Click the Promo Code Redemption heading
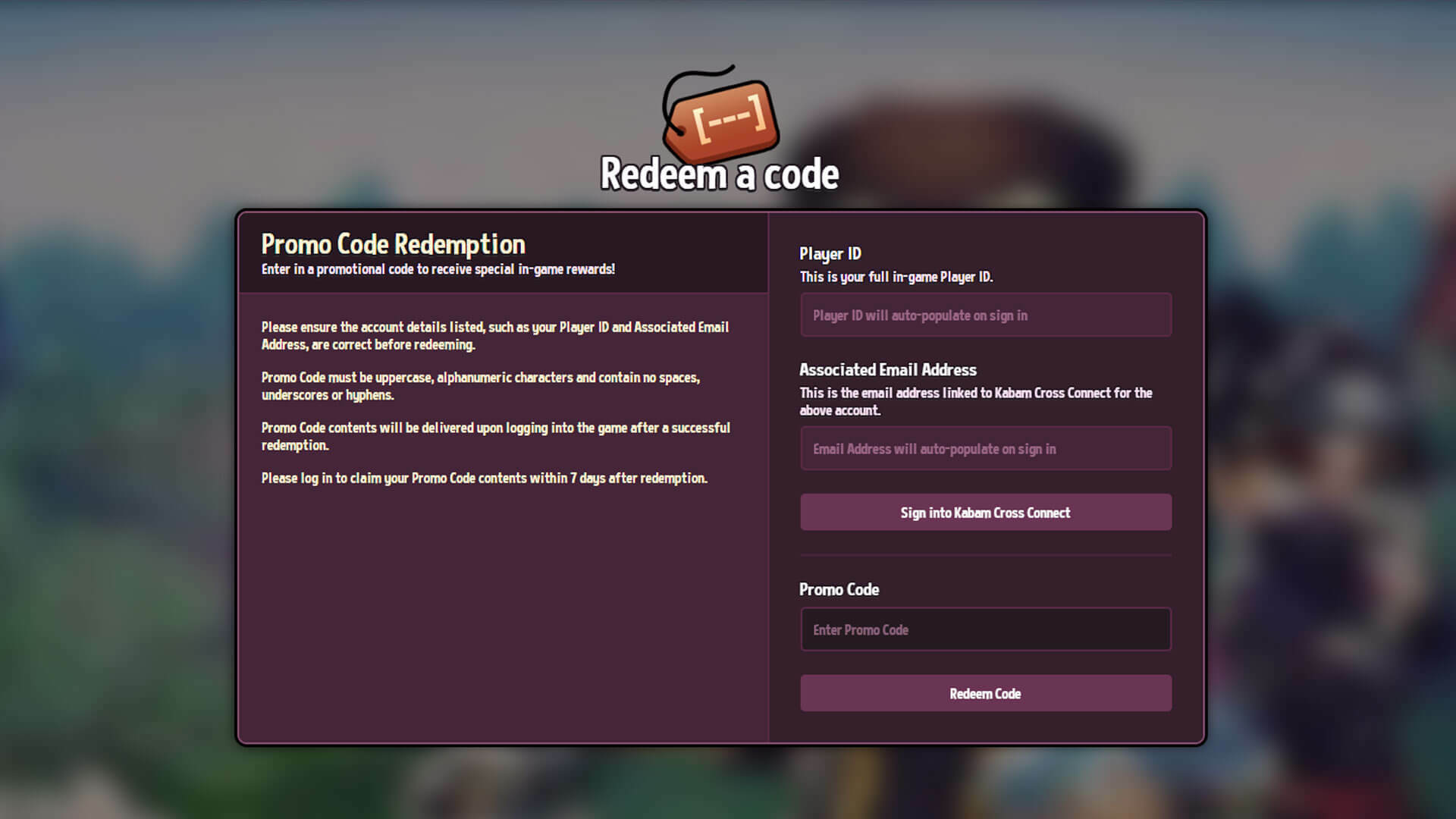Viewport: 1456px width, 819px height. tap(393, 244)
